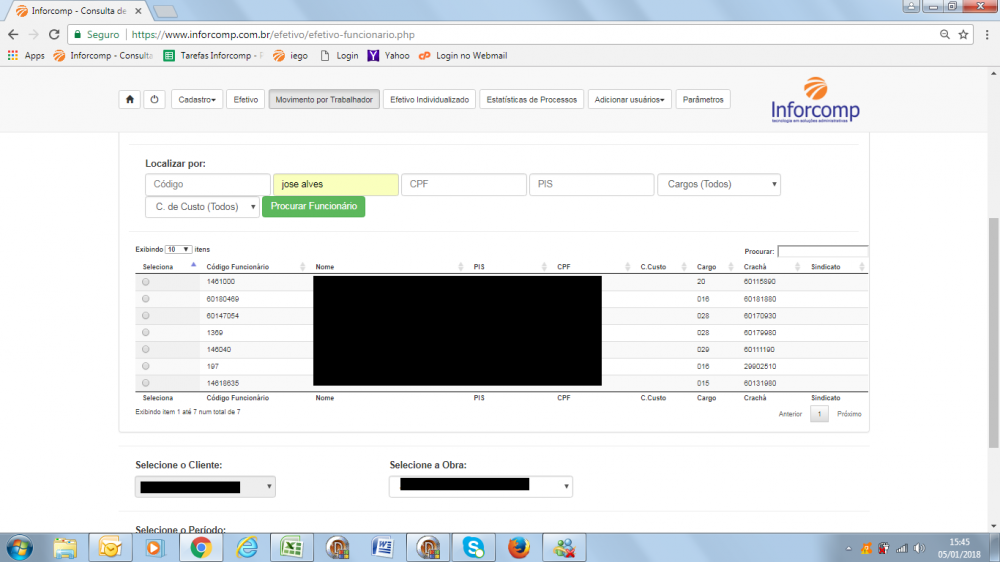
Task: Click pagination page 1 button
Action: point(820,414)
